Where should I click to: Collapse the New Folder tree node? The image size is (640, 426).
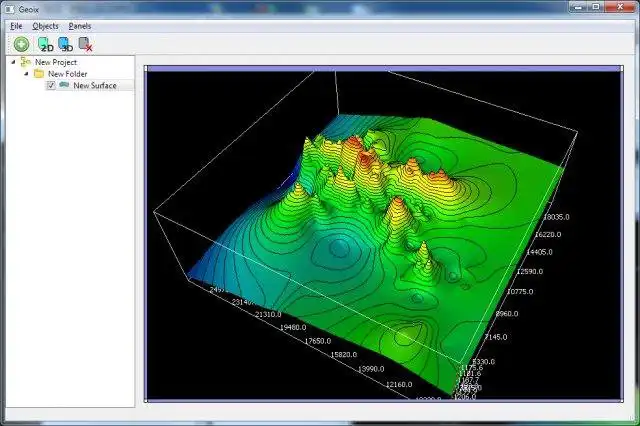[x=26, y=74]
